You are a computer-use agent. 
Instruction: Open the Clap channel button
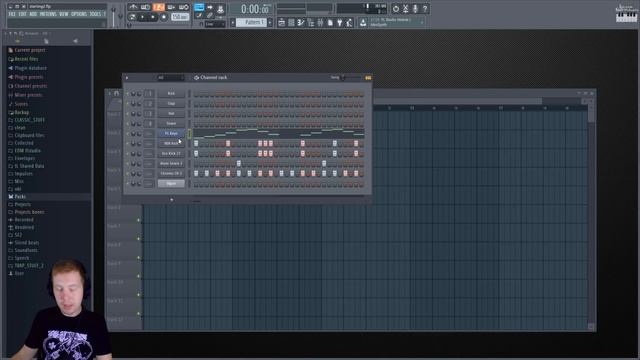point(171,104)
